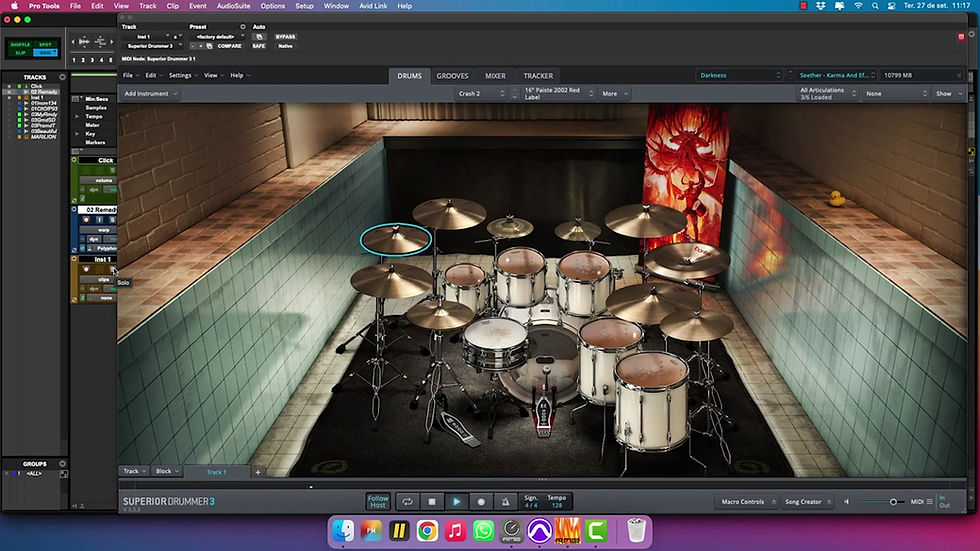Click the COMPARE button

click(229, 46)
